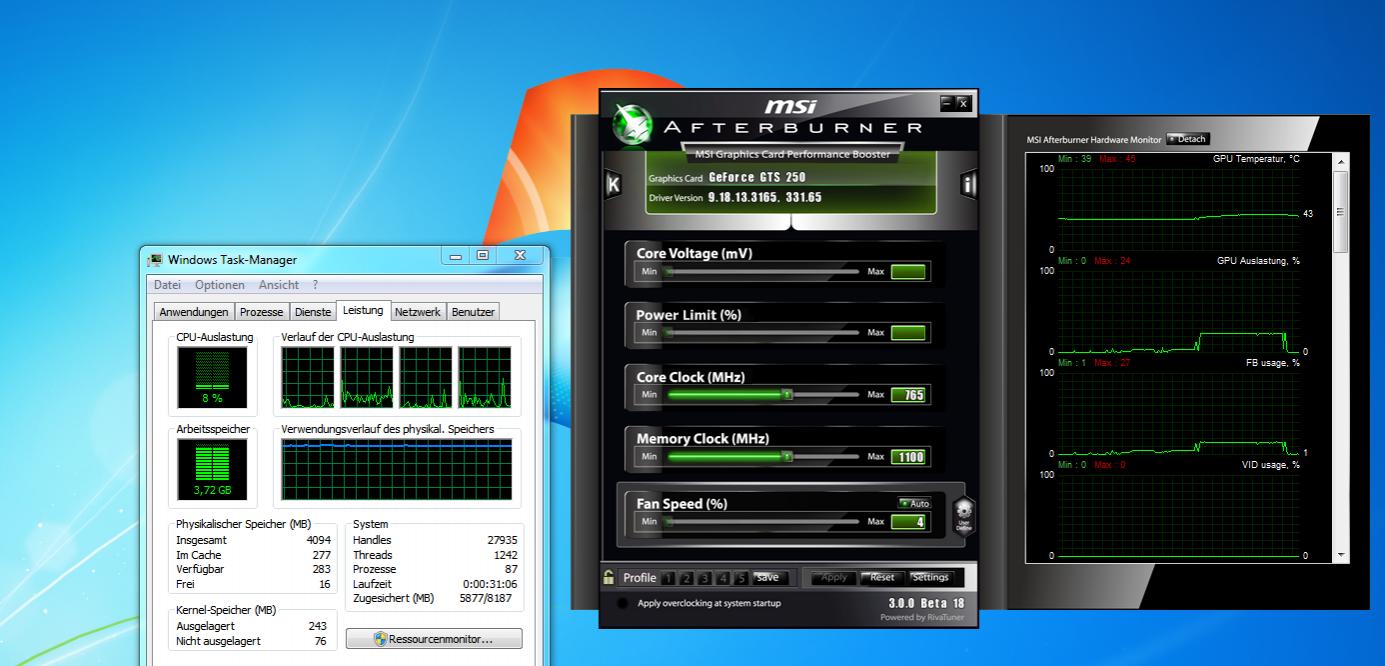The image size is (1385, 666).
Task: Click the Power Limit value field
Action: 908,333
